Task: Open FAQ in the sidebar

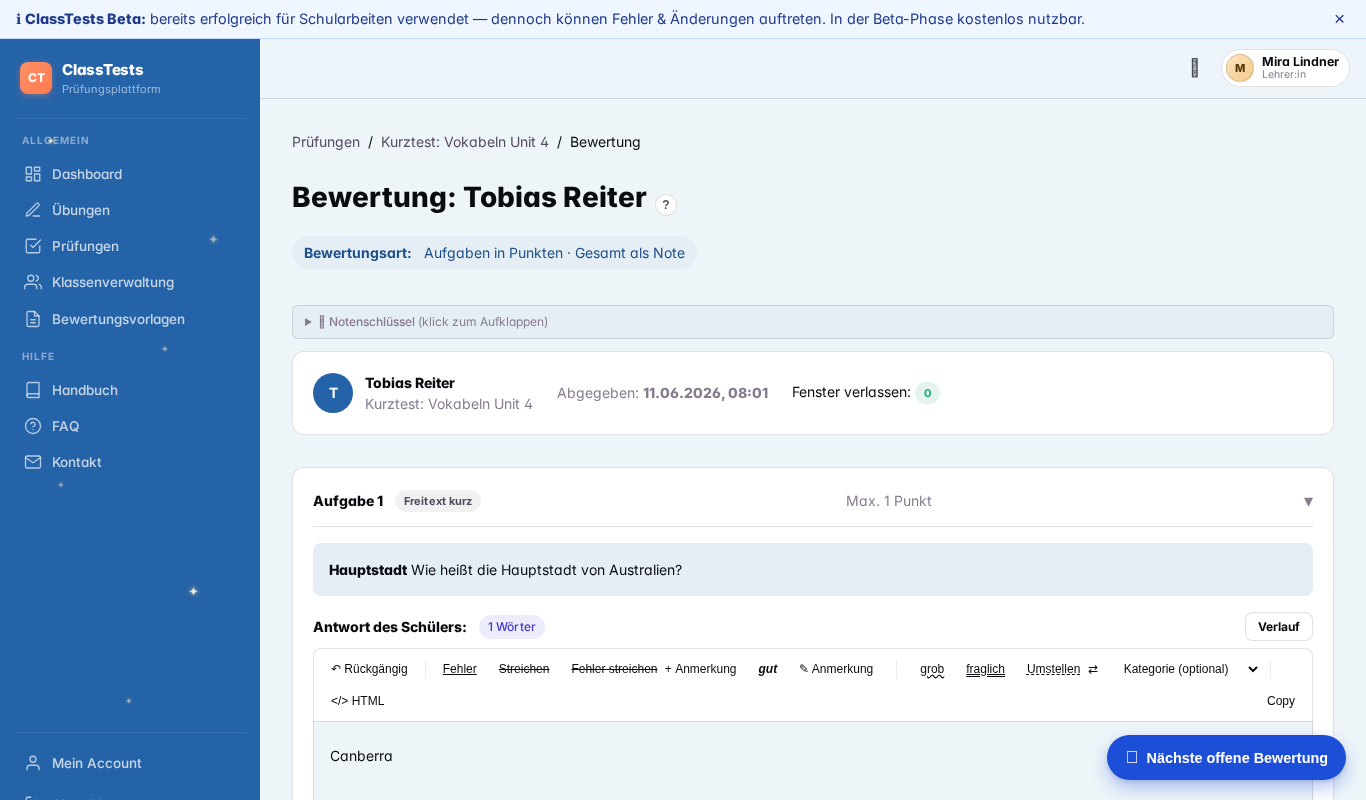Action: [x=130, y=426]
